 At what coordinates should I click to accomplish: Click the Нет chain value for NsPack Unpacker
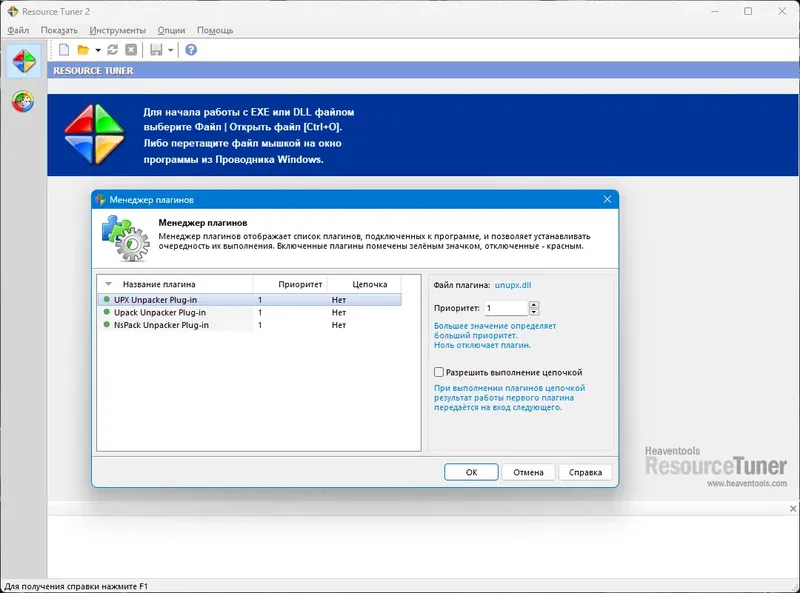coord(339,325)
